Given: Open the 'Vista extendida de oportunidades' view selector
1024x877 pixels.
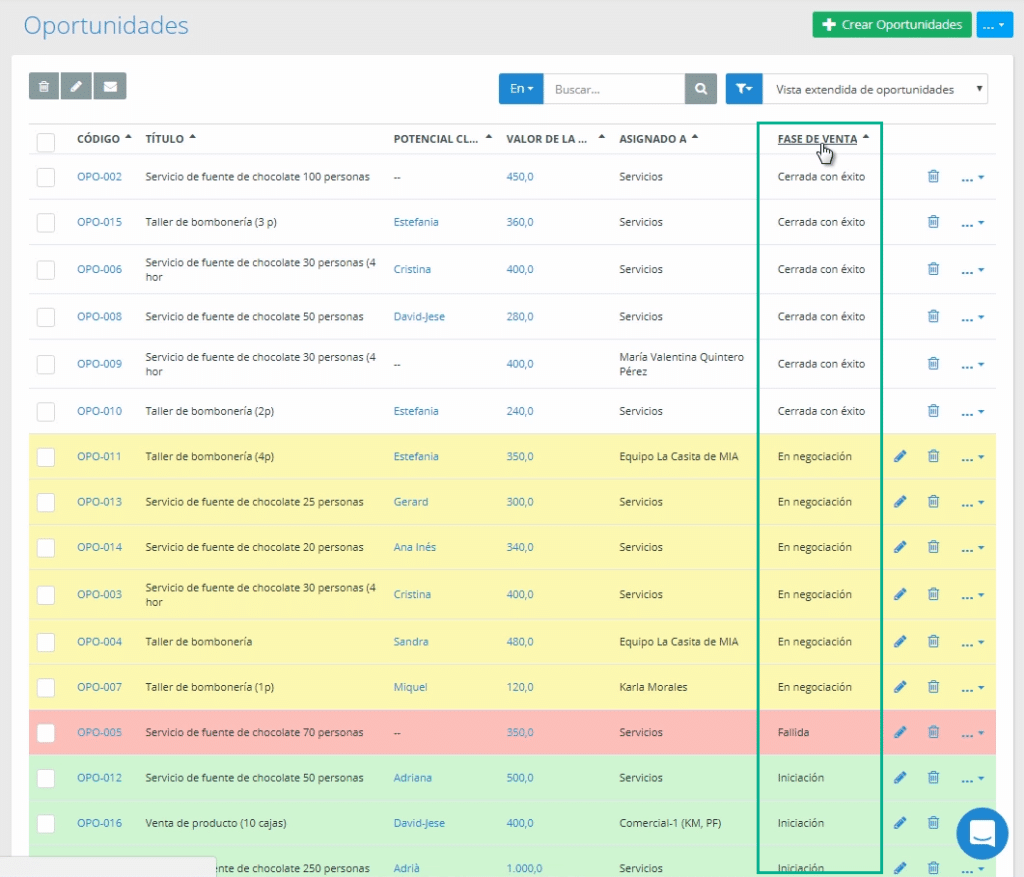Looking at the screenshot, I should (875, 89).
